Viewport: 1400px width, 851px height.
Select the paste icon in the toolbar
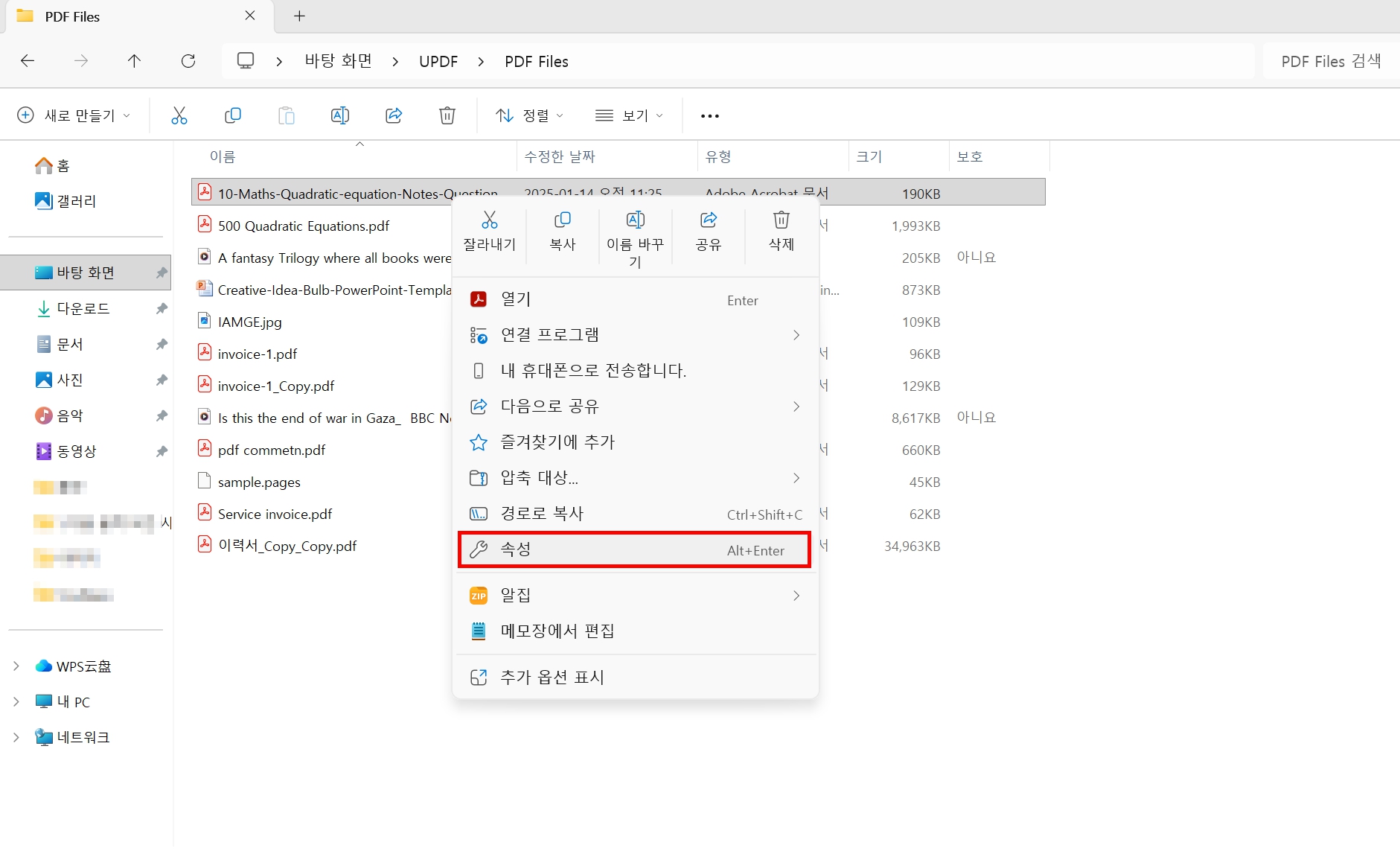286,115
